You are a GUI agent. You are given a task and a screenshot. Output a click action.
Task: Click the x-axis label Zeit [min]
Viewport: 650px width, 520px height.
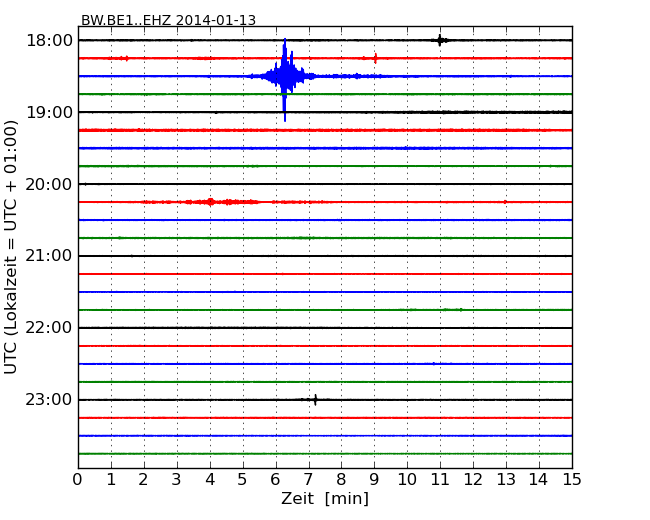tap(325, 498)
